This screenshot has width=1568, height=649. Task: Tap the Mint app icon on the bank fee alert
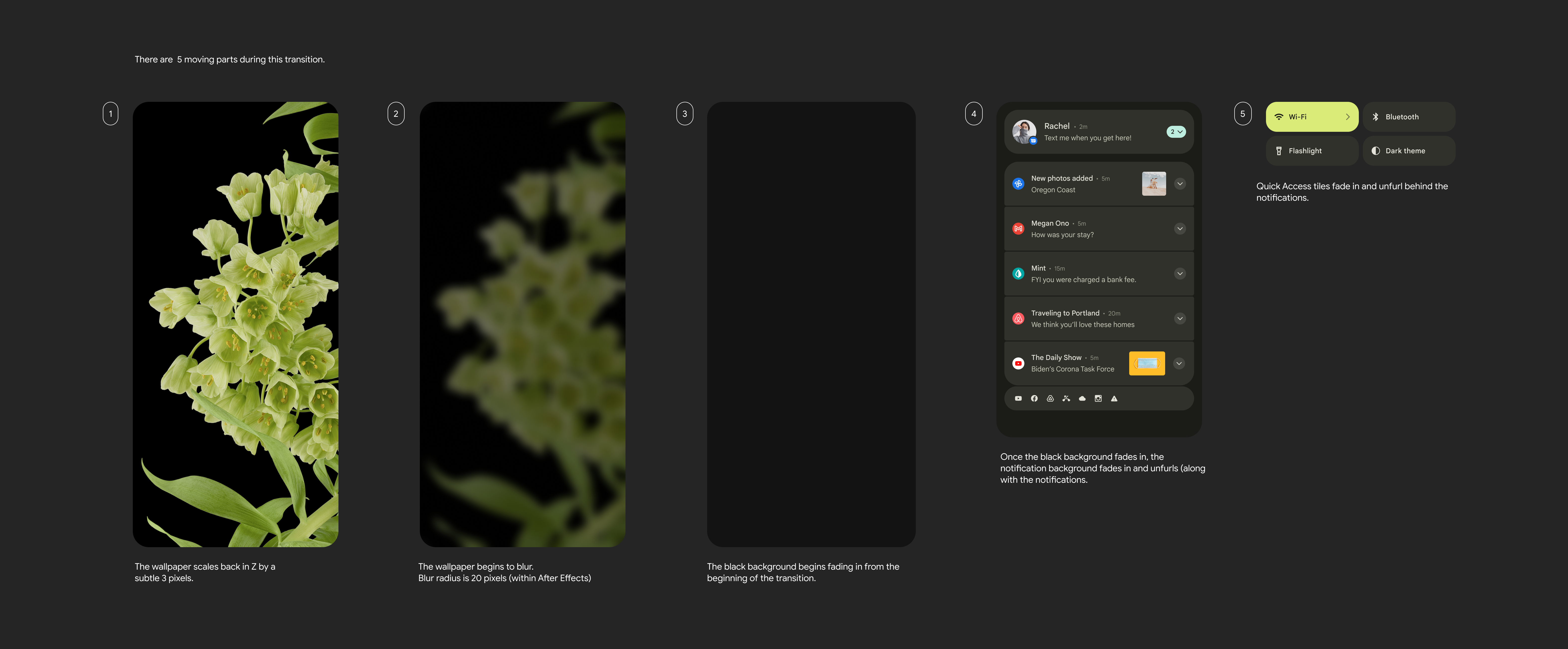[x=1018, y=274]
